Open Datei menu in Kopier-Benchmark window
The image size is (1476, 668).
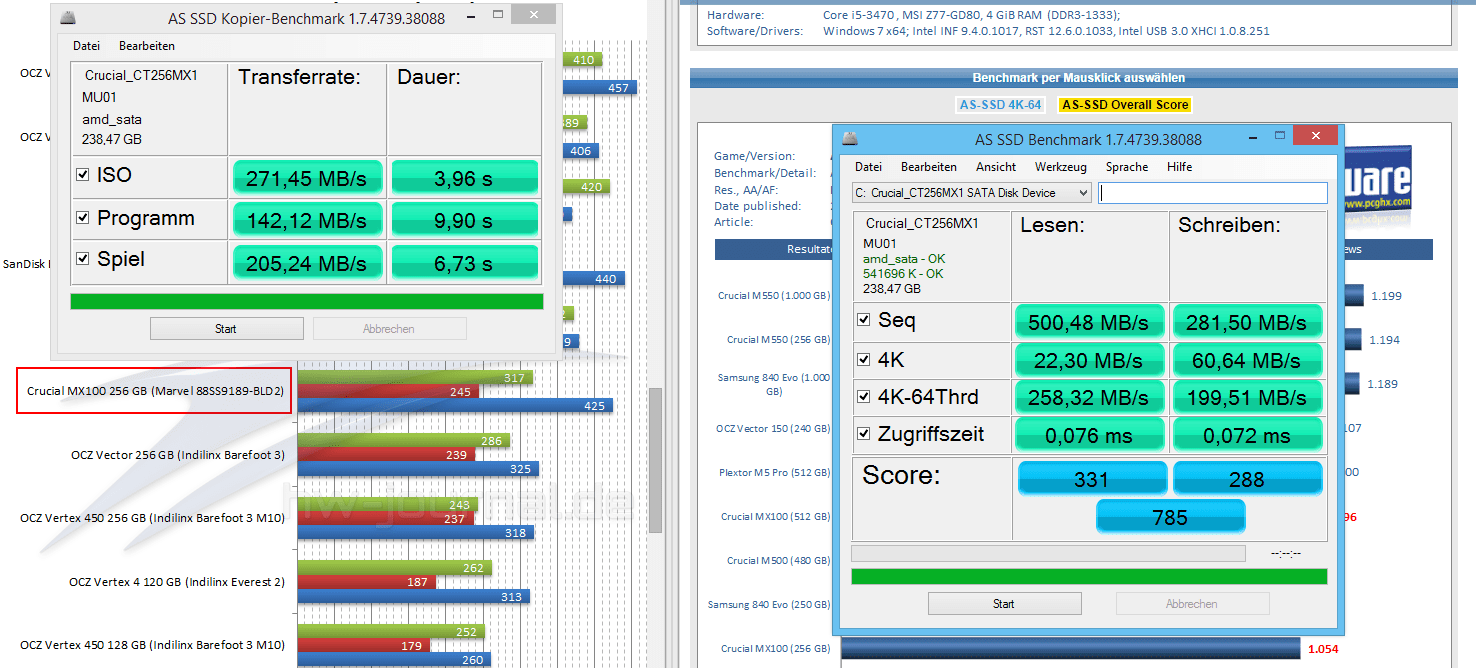tap(86, 46)
